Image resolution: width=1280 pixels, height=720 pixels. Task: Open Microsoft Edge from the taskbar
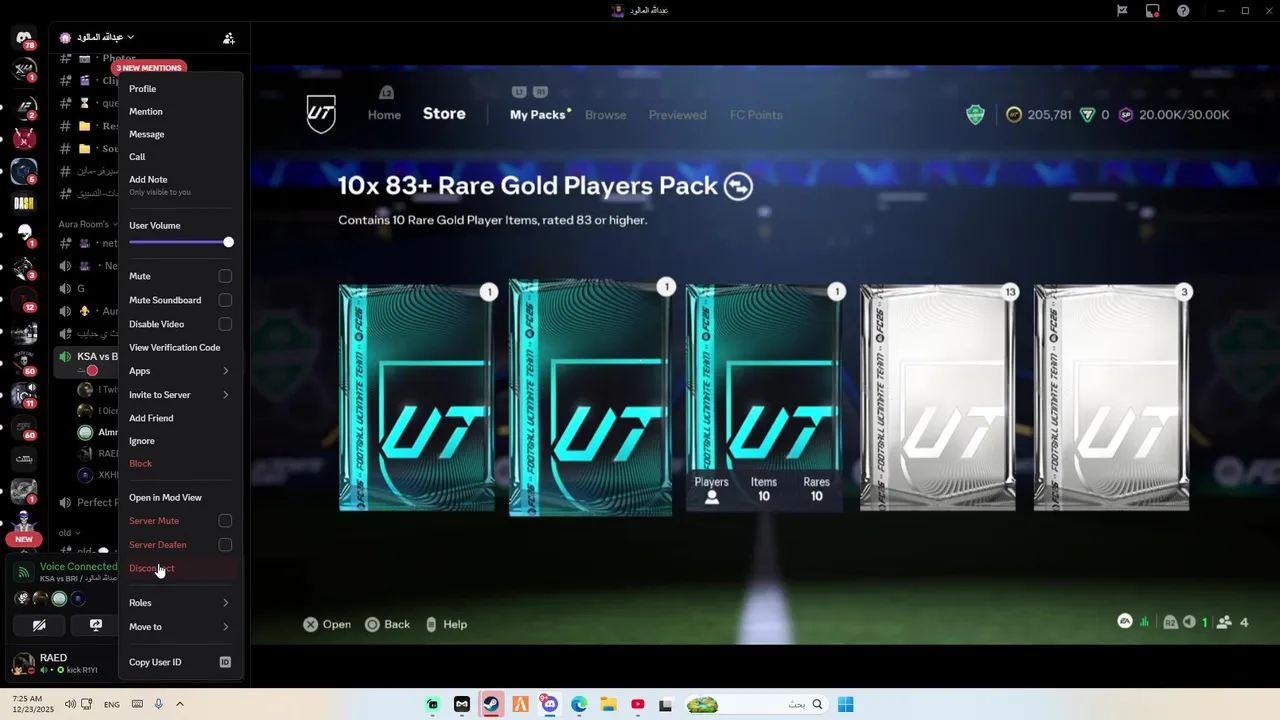coord(579,704)
